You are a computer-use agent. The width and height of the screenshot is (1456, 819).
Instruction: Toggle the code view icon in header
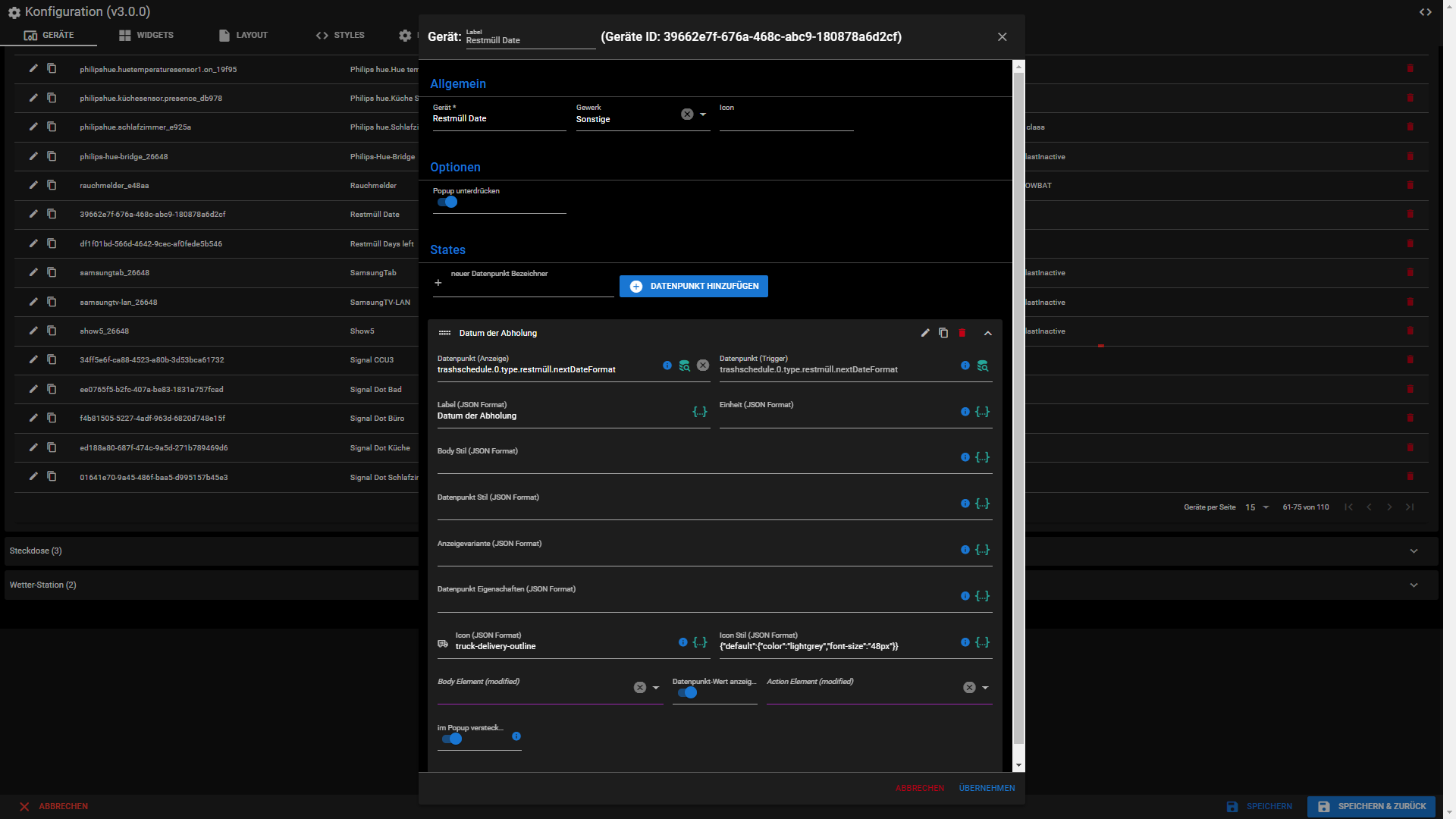(x=1426, y=12)
